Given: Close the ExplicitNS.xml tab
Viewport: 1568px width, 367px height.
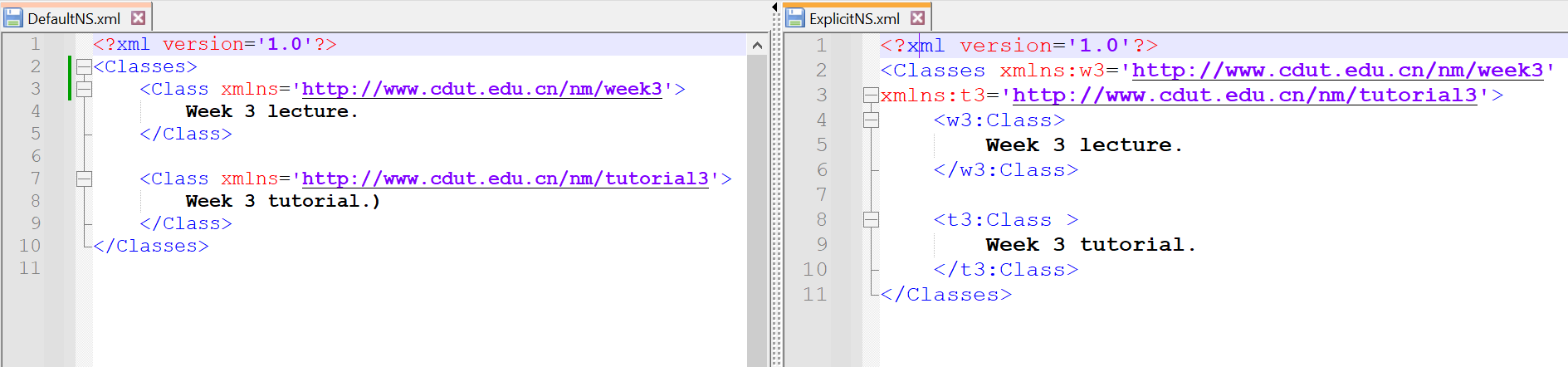Looking at the screenshot, I should tap(917, 17).
